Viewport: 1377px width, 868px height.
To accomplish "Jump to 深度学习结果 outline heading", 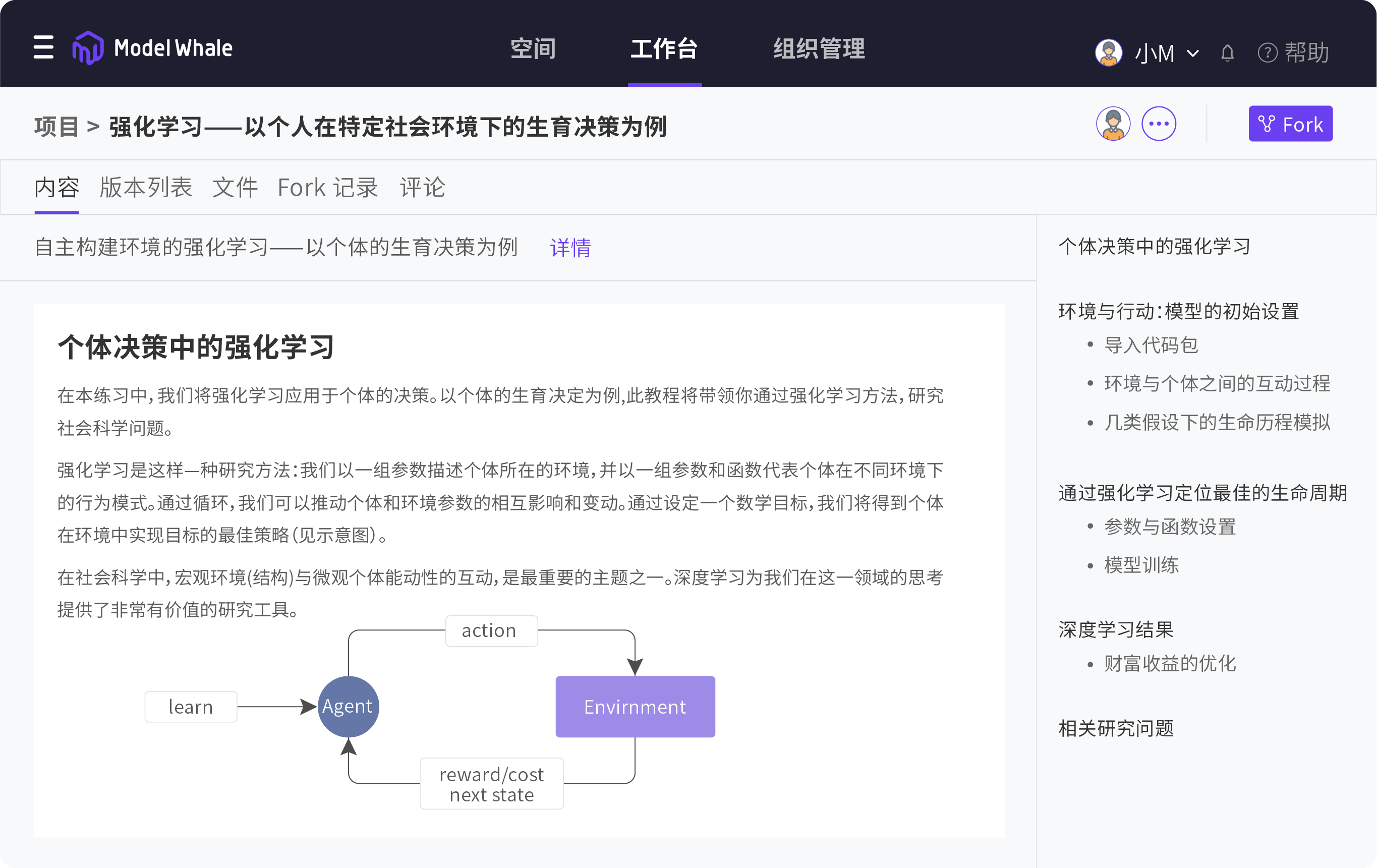I will coord(1116,629).
